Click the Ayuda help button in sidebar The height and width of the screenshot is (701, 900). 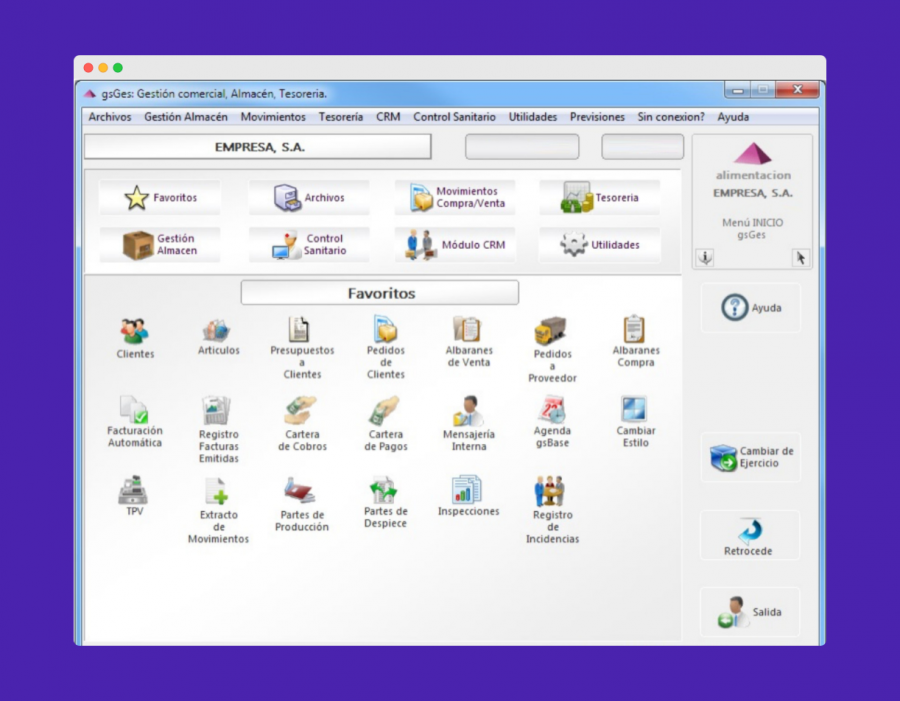pos(751,308)
